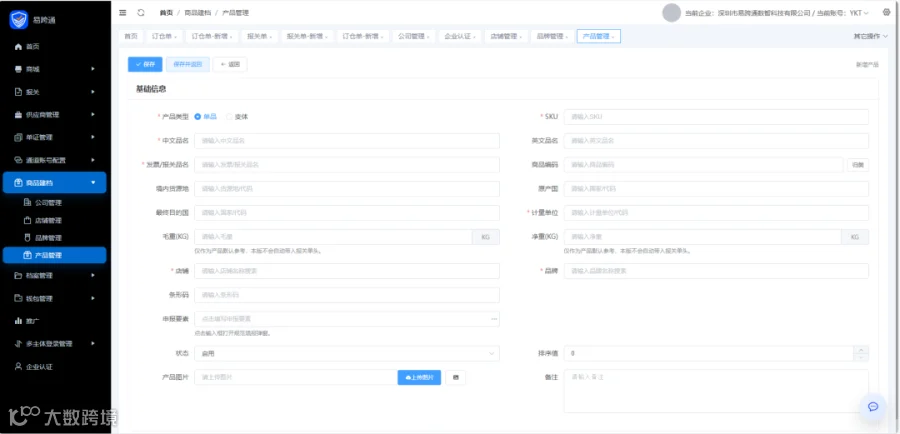The height and width of the screenshot is (434, 900).
Task: Click the 报关 document icon in the sidebar
Action: click(18, 92)
